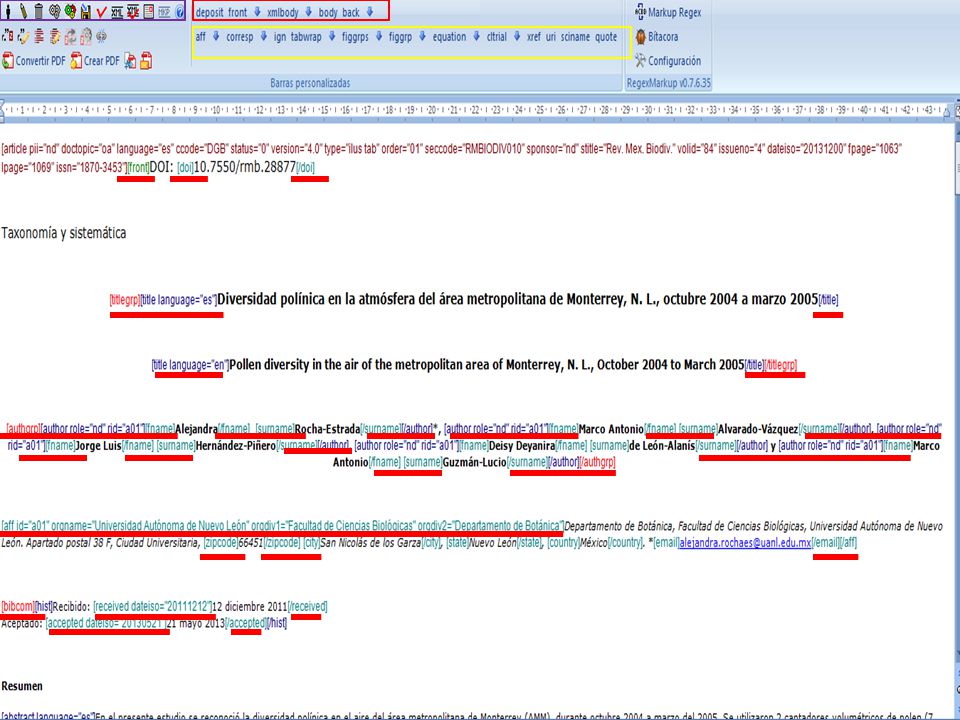Apply the quote tag
960x720 pixels.
(606, 37)
